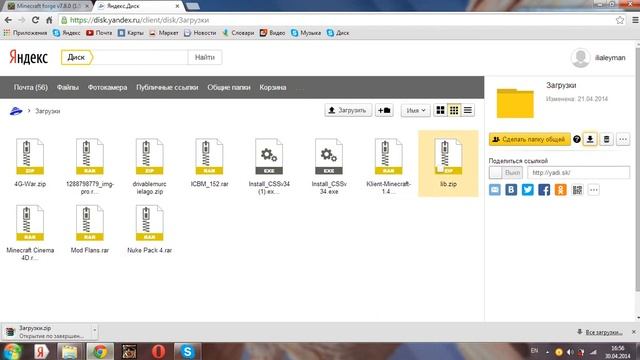Switch to large tiles view
This screenshot has height=360, width=640.
point(440,110)
